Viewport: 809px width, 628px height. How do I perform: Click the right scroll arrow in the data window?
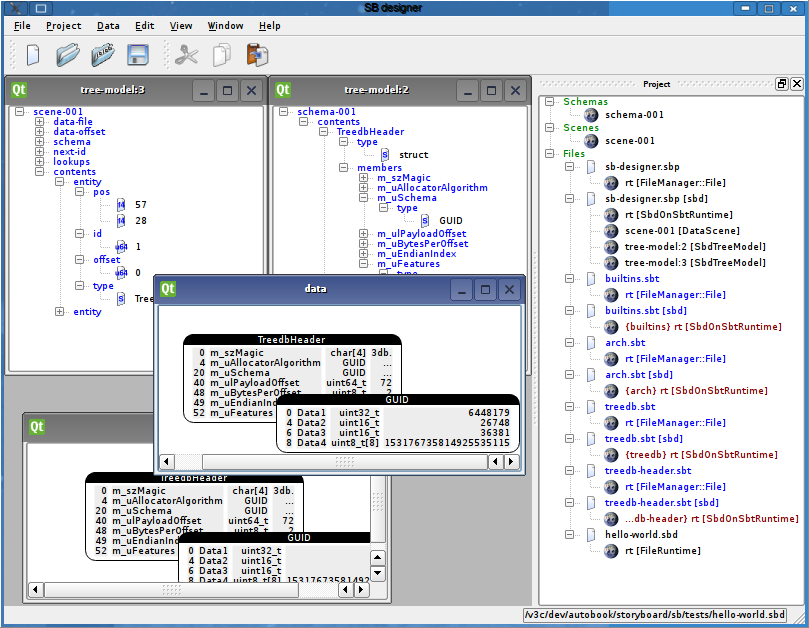(x=511, y=462)
